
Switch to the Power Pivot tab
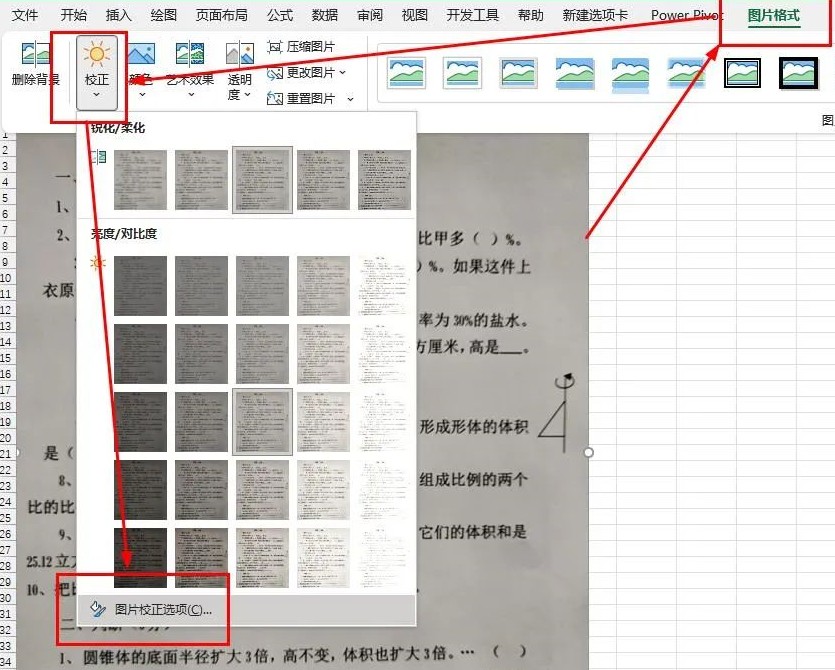tap(686, 15)
